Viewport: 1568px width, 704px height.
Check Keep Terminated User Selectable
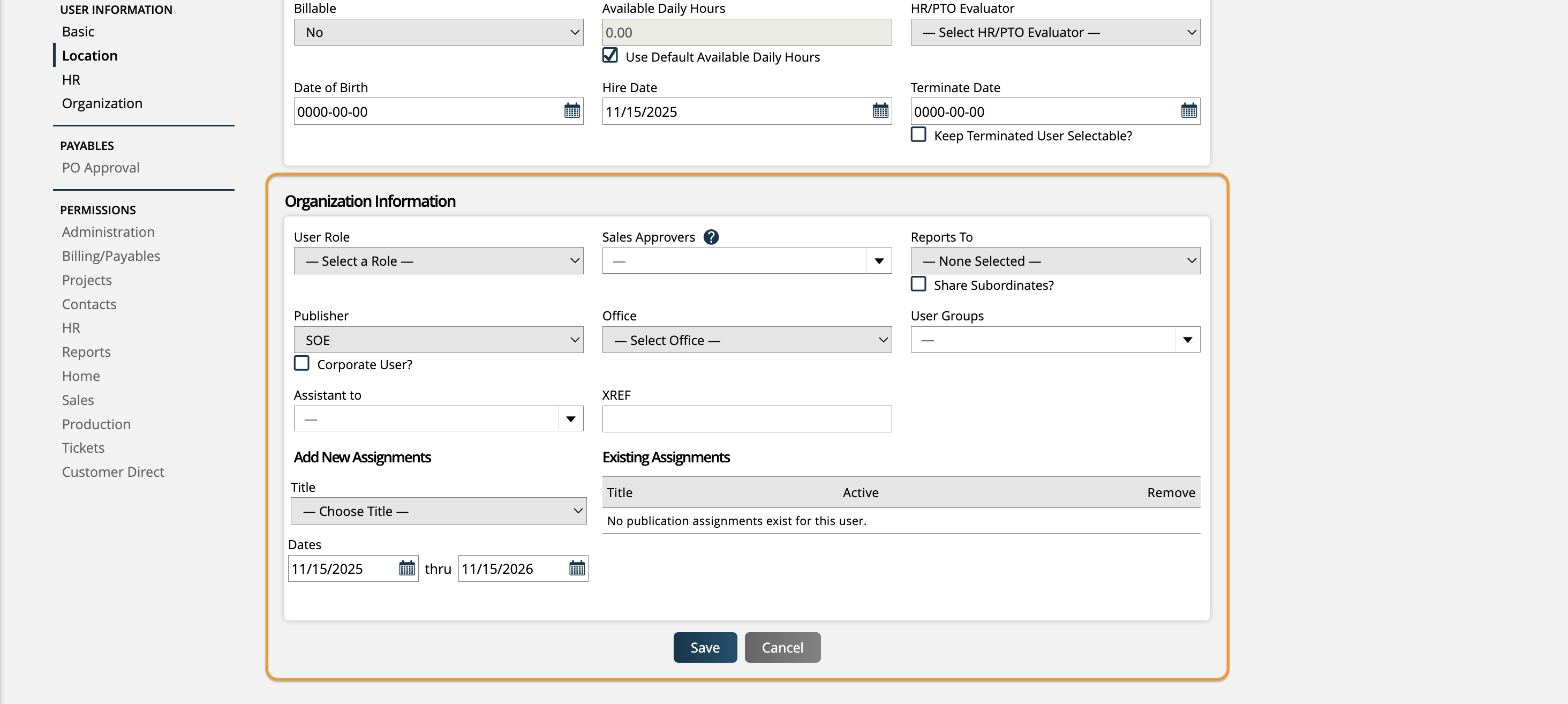(918, 134)
